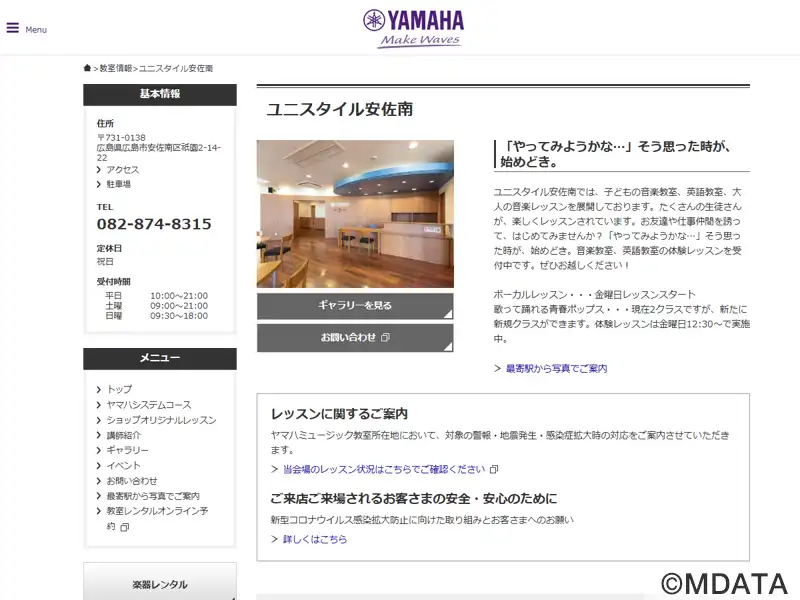Click the Yamaha logo

412,27
